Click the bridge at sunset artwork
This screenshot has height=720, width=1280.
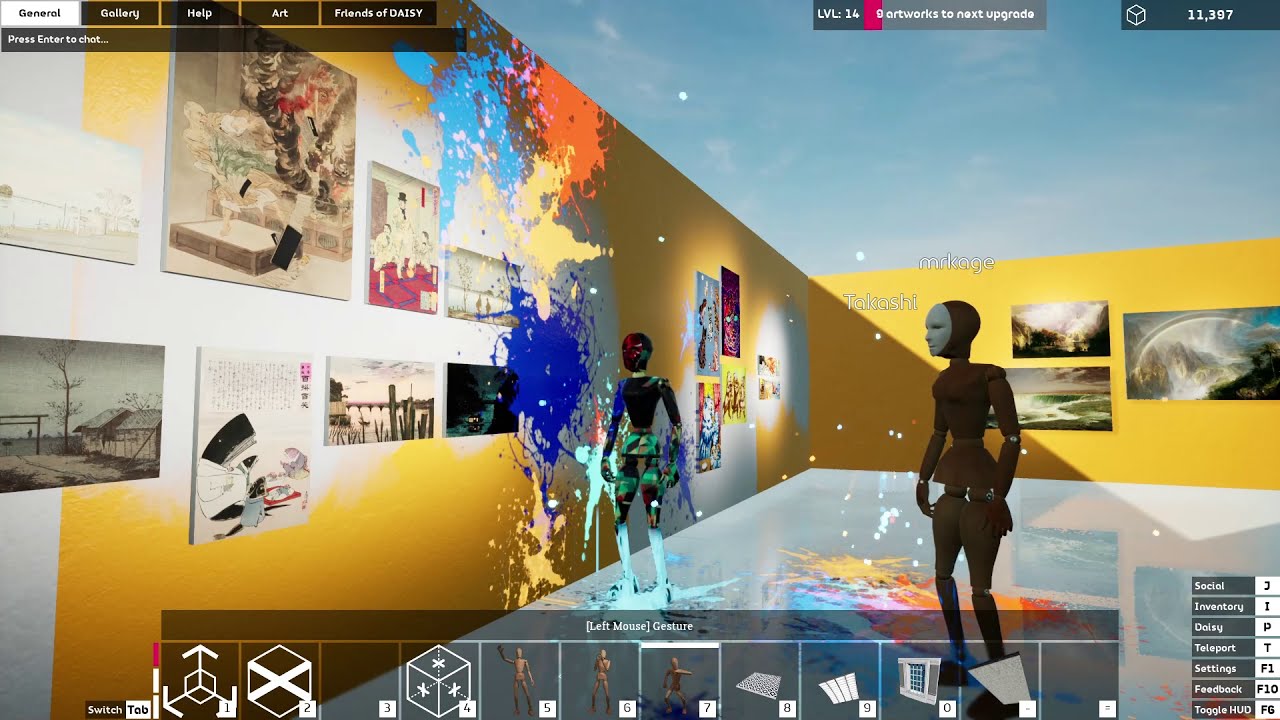click(380, 401)
